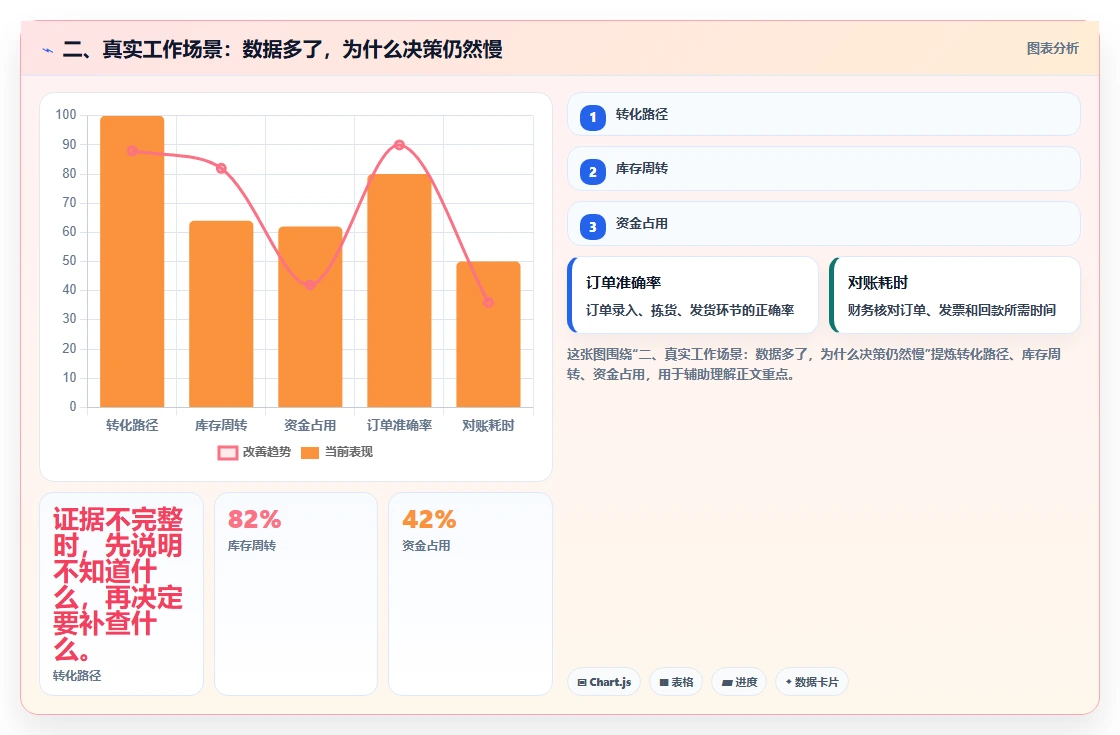This screenshot has height=735, width=1120.
Task: Click the 库存周转 orange bar
Action: (x=221, y=314)
